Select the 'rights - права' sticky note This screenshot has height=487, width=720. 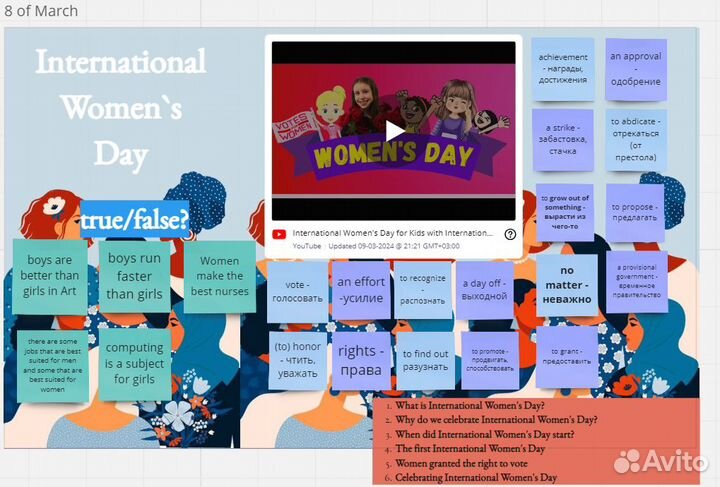pos(361,360)
